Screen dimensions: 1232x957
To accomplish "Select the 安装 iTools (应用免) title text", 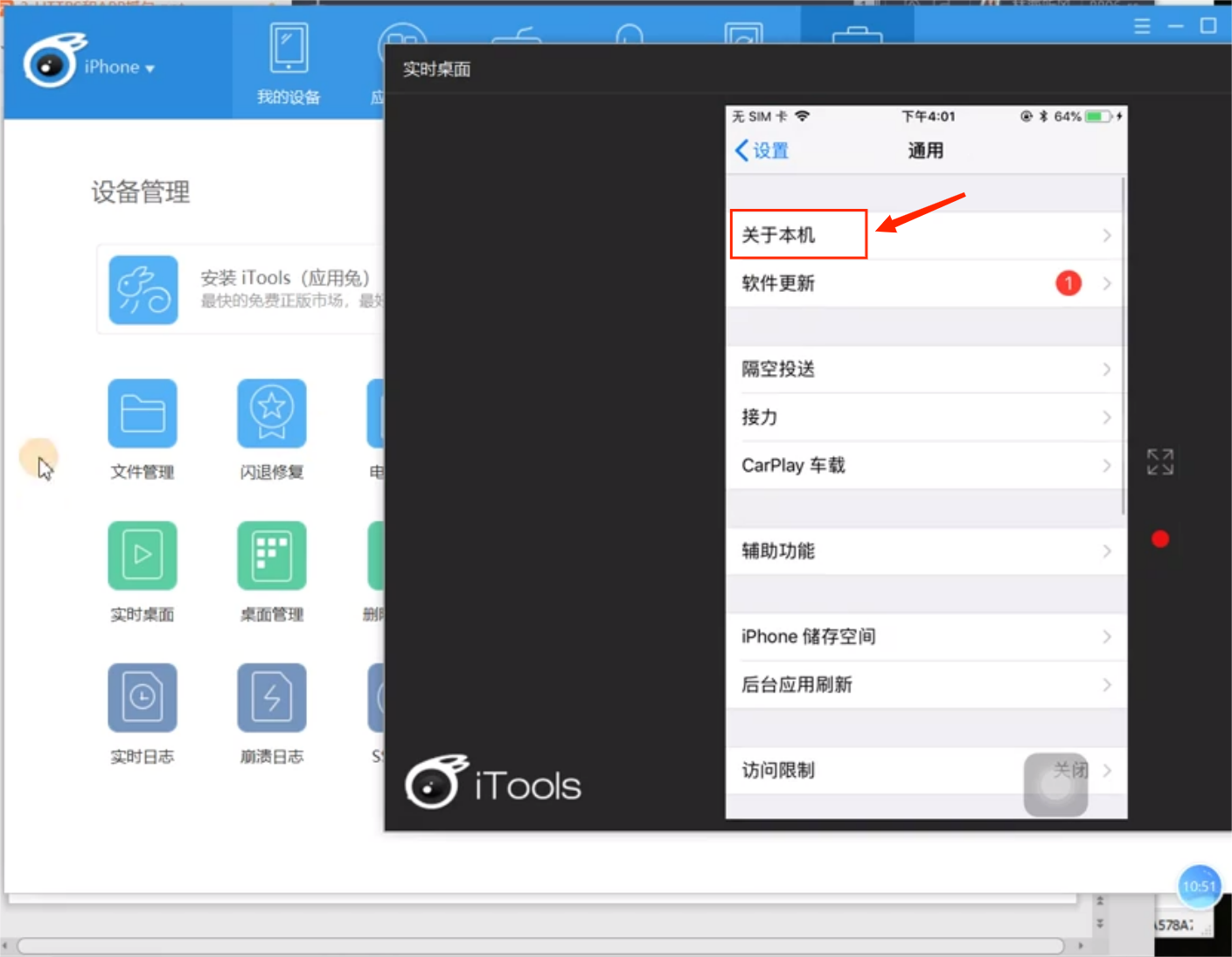I will pos(286,278).
